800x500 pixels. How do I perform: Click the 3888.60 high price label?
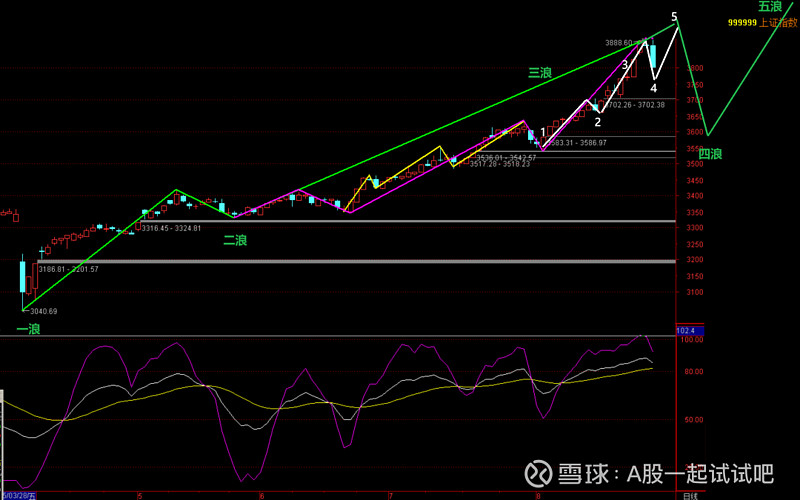tap(619, 43)
